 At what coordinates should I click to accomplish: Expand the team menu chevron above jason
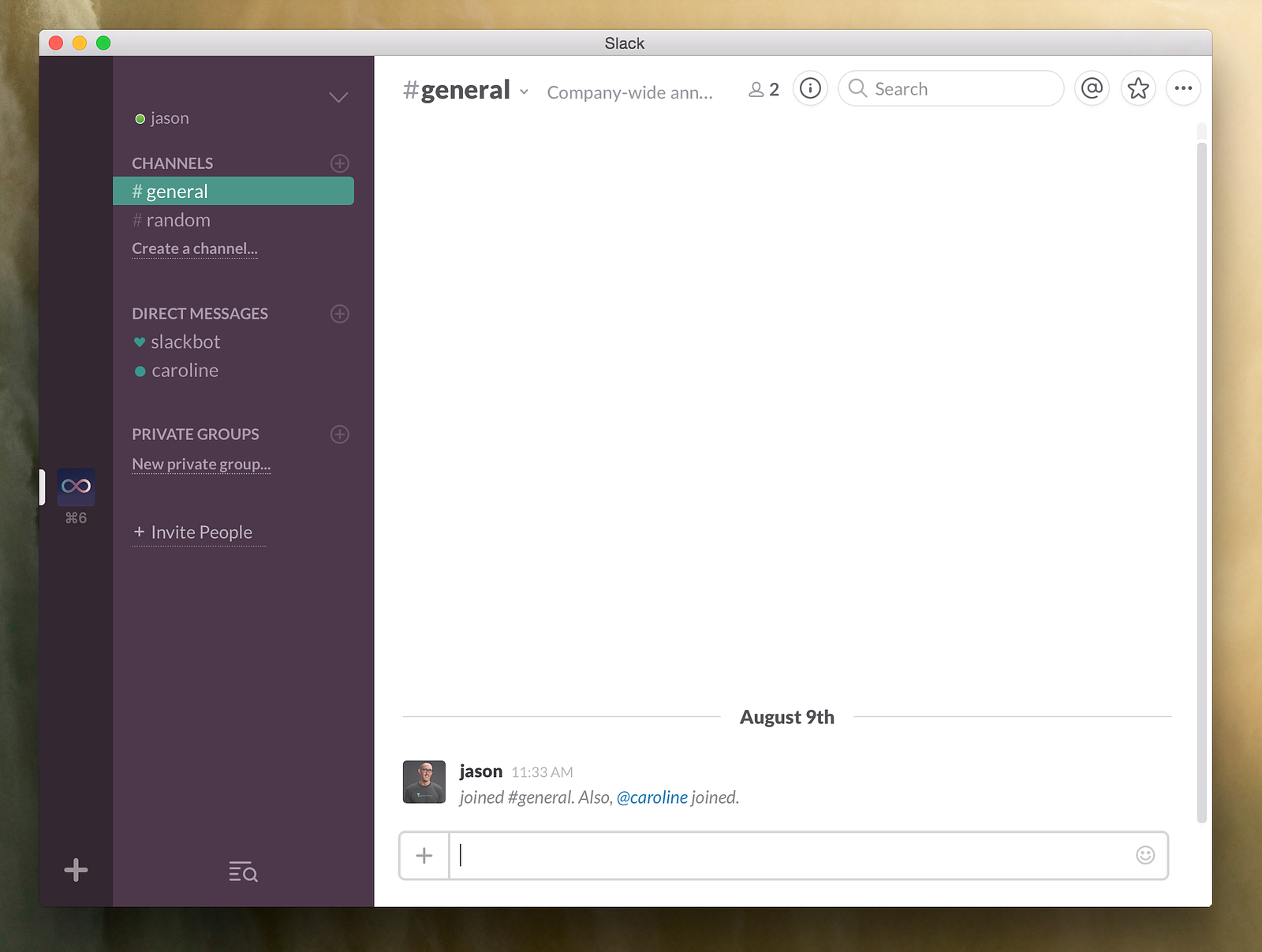tap(338, 97)
